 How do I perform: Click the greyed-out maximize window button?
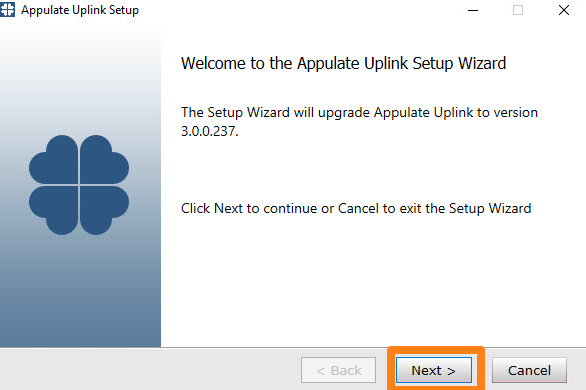(518, 10)
